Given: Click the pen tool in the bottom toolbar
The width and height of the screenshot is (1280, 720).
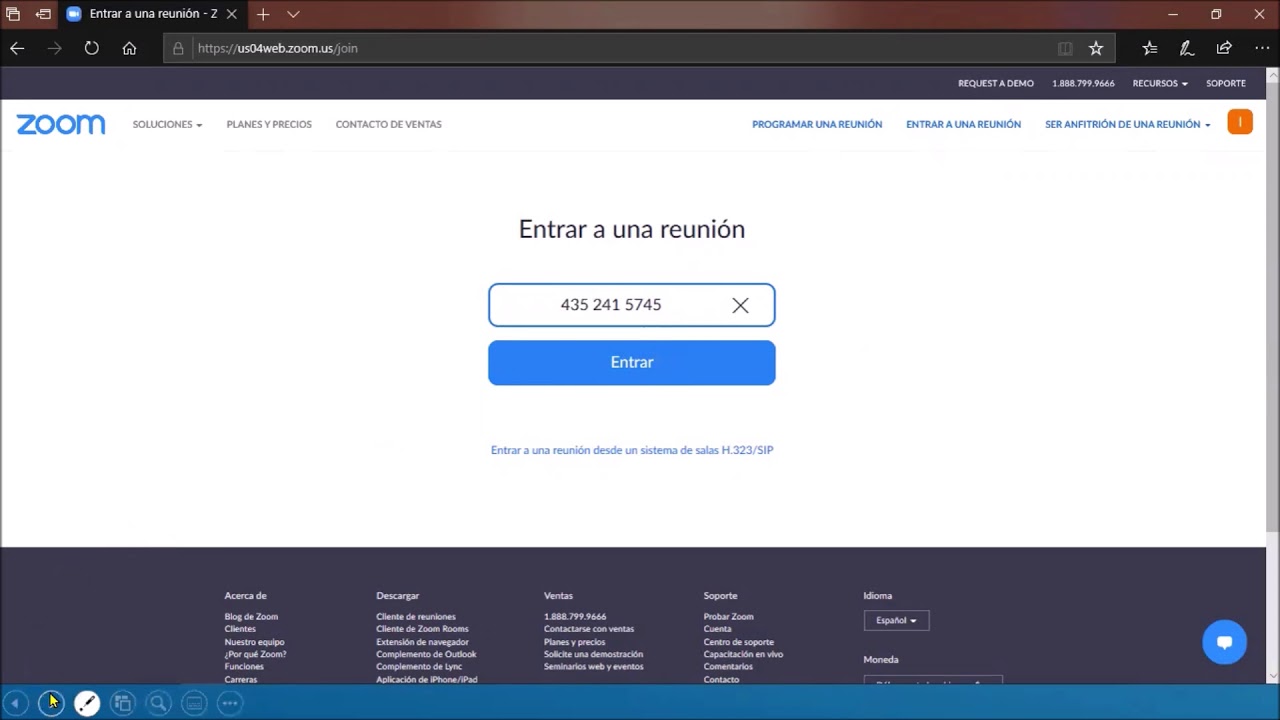Looking at the screenshot, I should tap(87, 703).
